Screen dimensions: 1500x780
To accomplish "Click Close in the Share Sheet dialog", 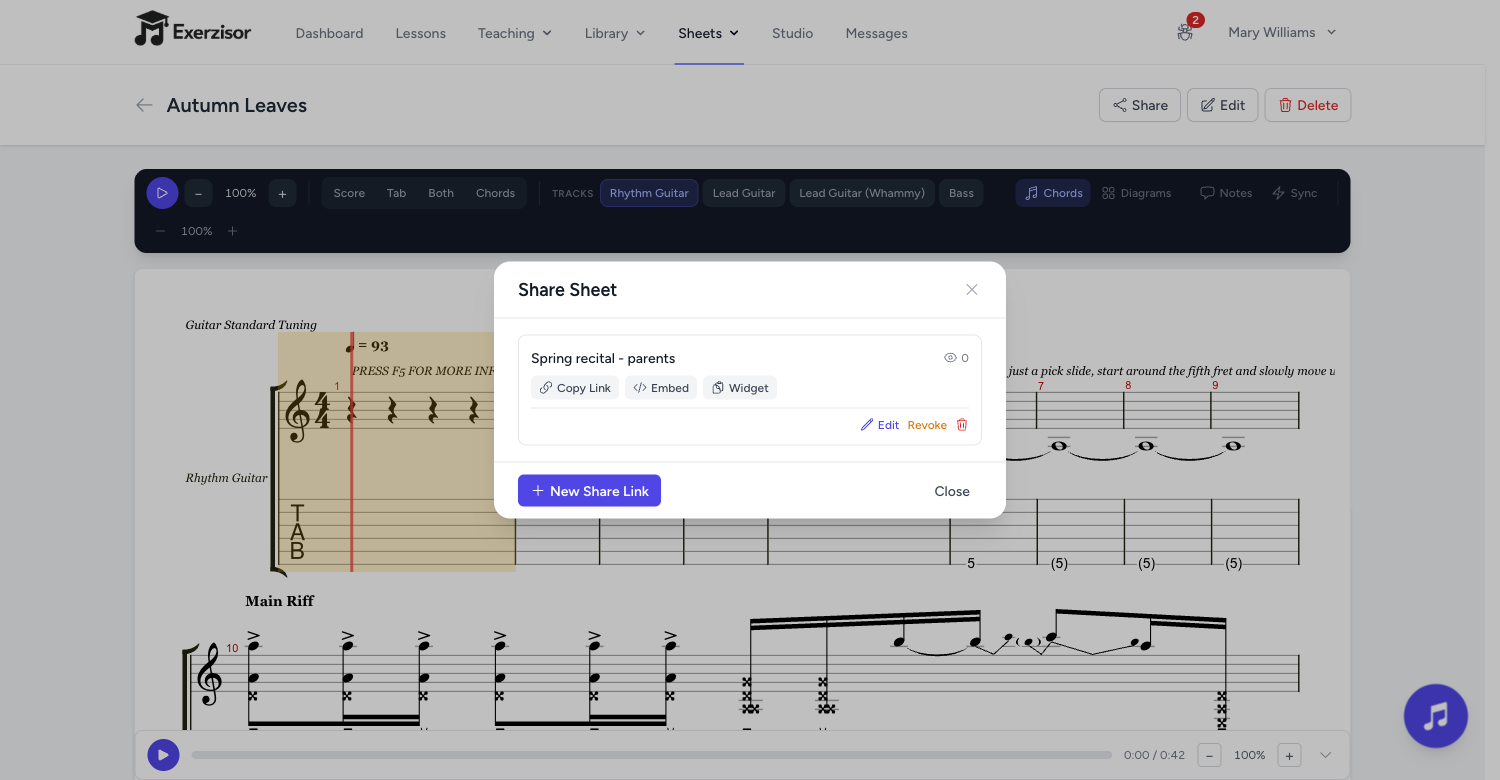I will [x=952, y=491].
